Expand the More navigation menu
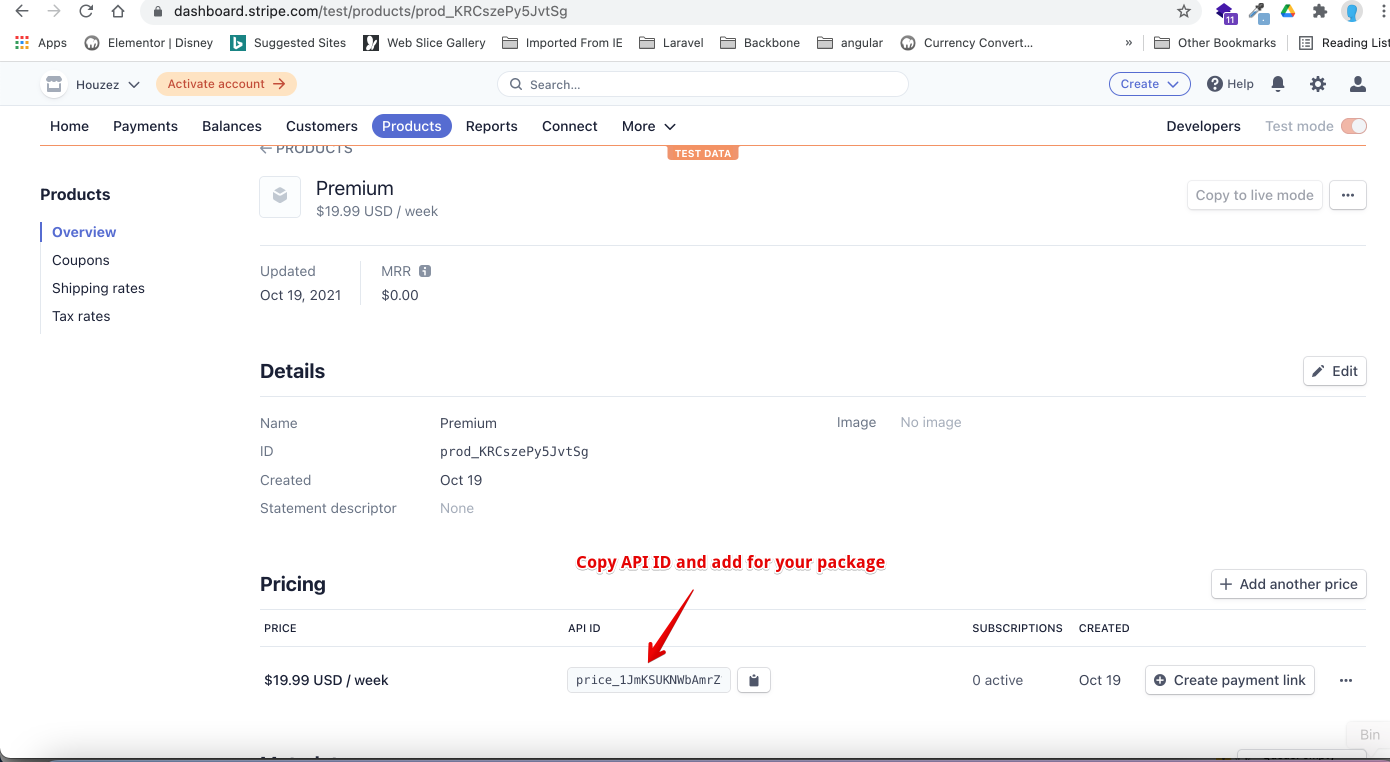The height and width of the screenshot is (762, 1390). pos(649,126)
